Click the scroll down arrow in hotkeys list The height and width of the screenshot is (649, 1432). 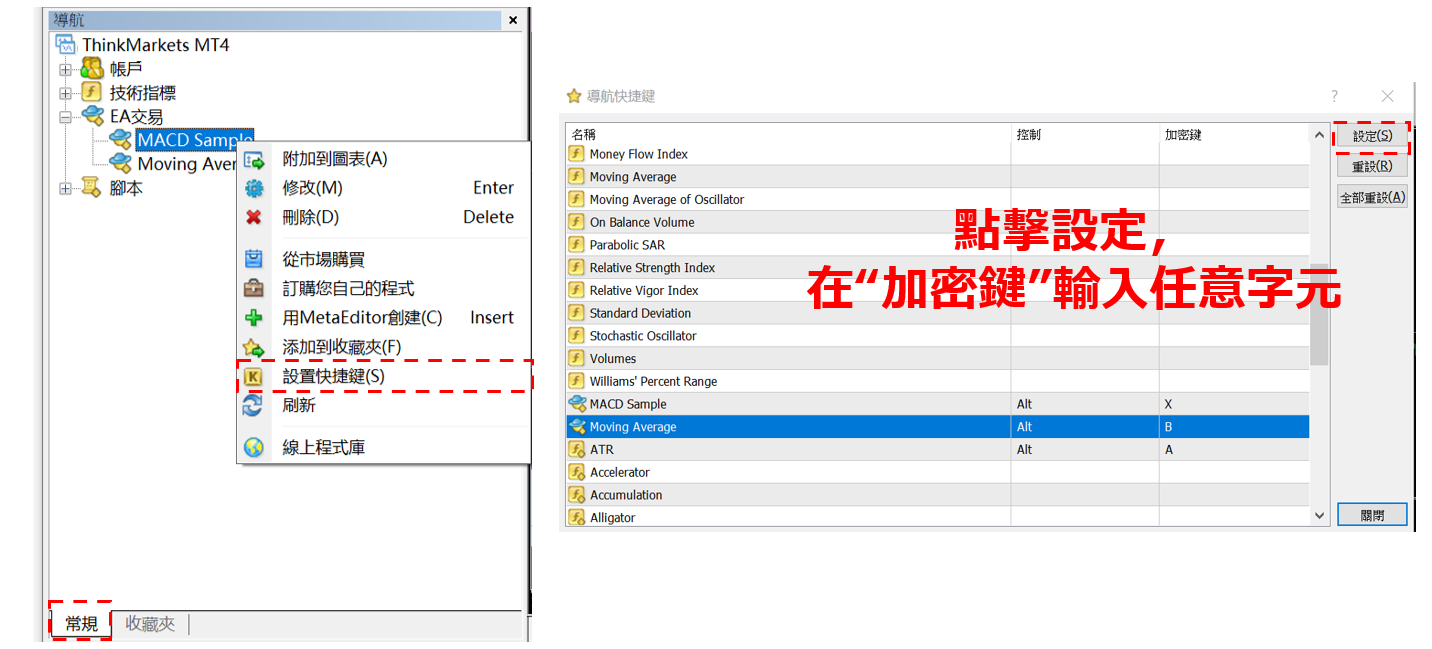pos(1319,515)
